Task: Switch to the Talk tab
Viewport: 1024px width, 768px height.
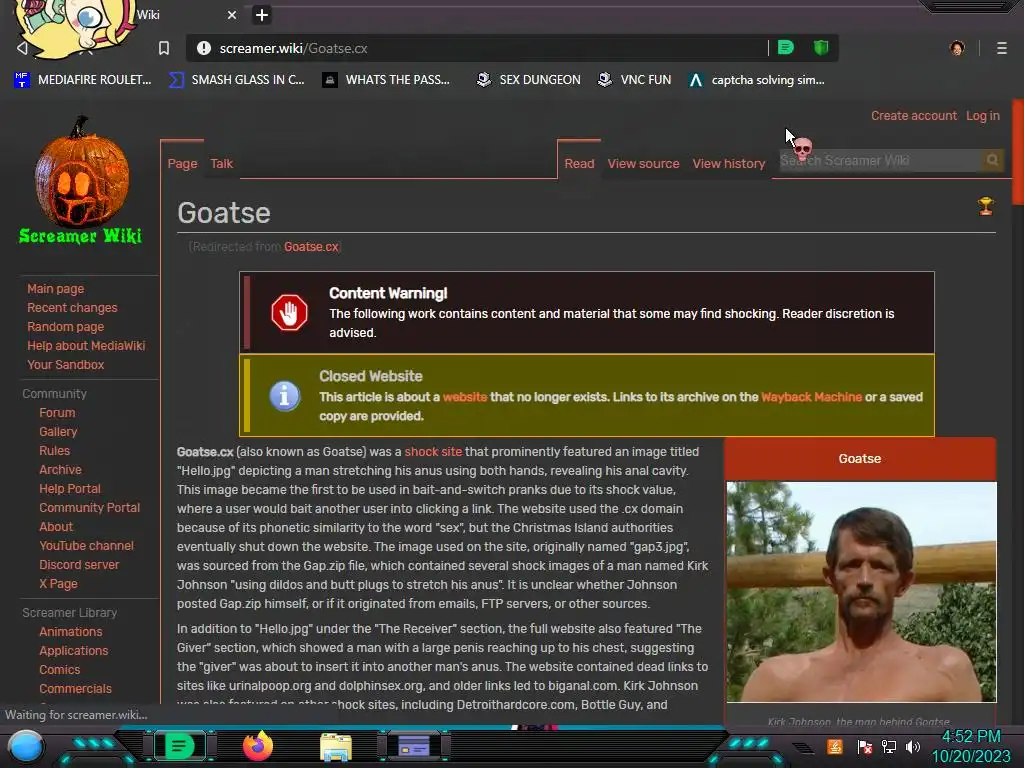Action: [221, 163]
